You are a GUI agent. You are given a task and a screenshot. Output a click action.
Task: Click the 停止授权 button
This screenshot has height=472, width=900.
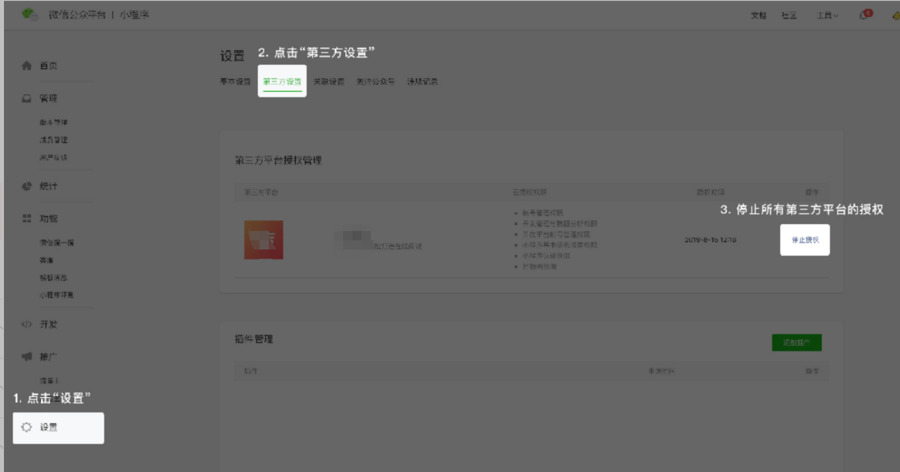[x=804, y=240]
